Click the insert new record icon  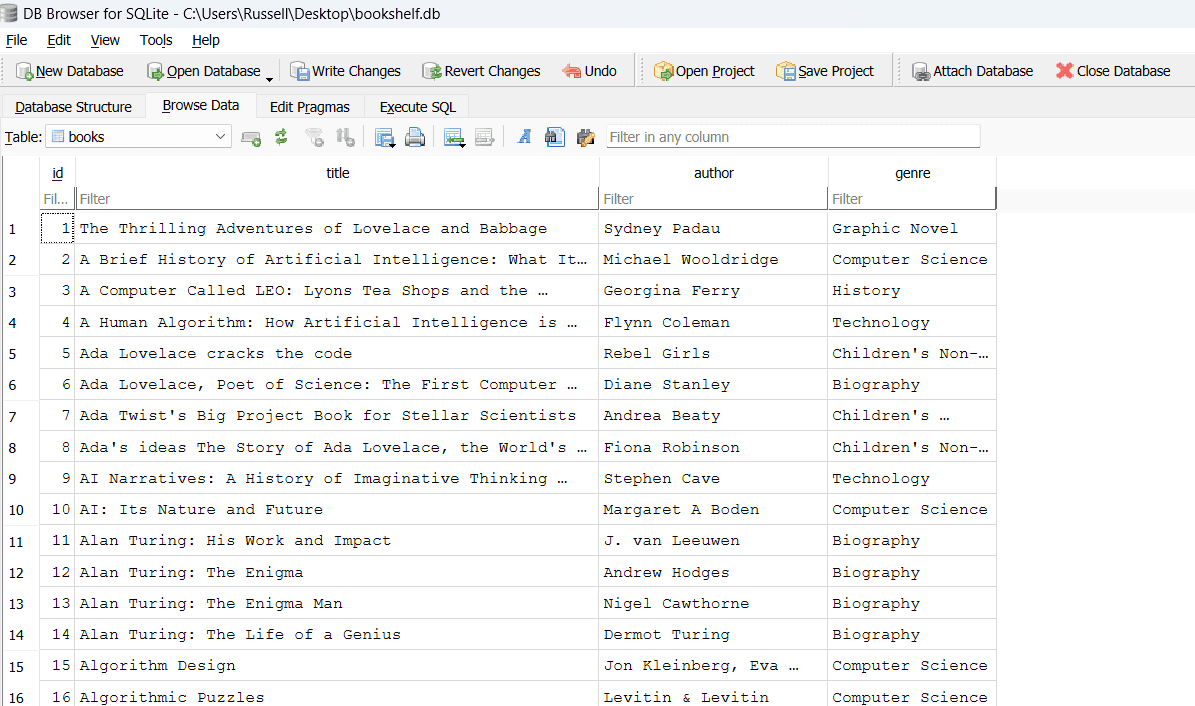[454, 137]
